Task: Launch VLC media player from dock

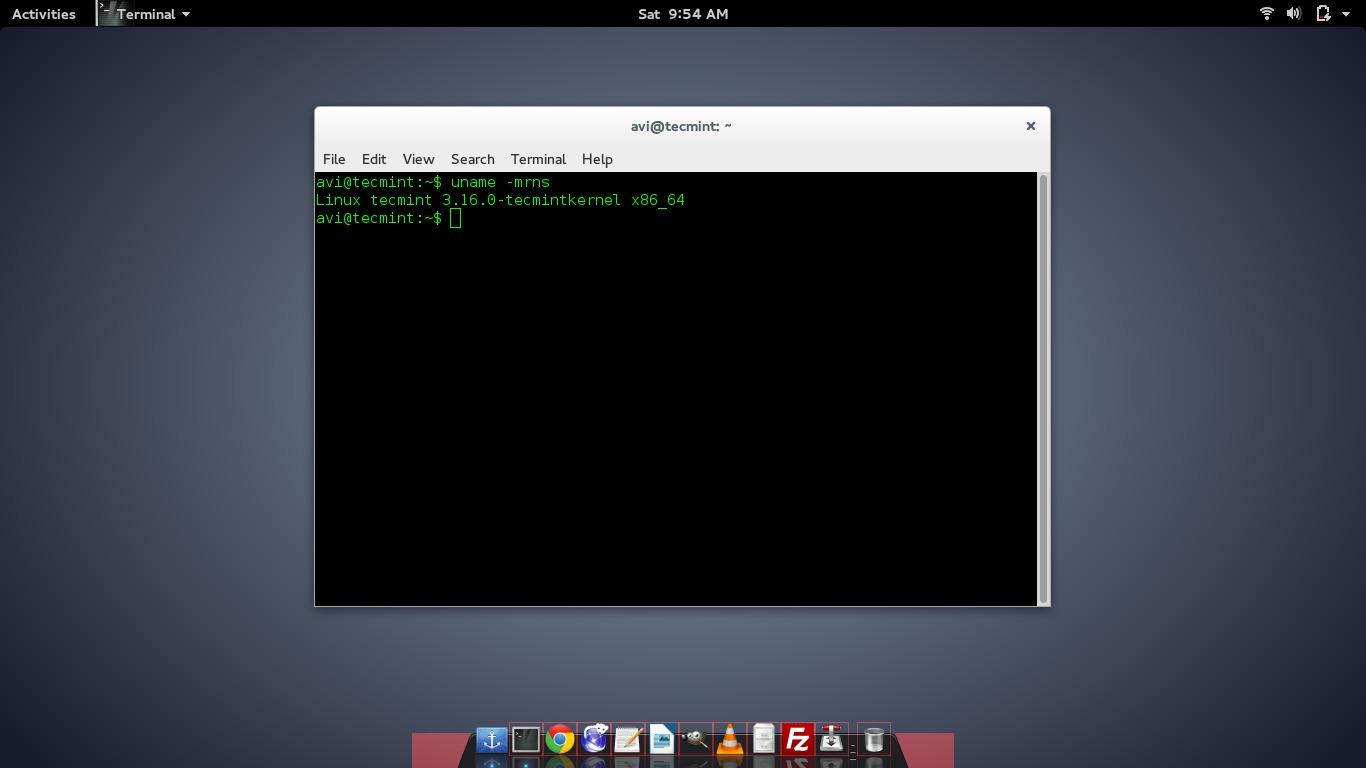Action: [730, 739]
